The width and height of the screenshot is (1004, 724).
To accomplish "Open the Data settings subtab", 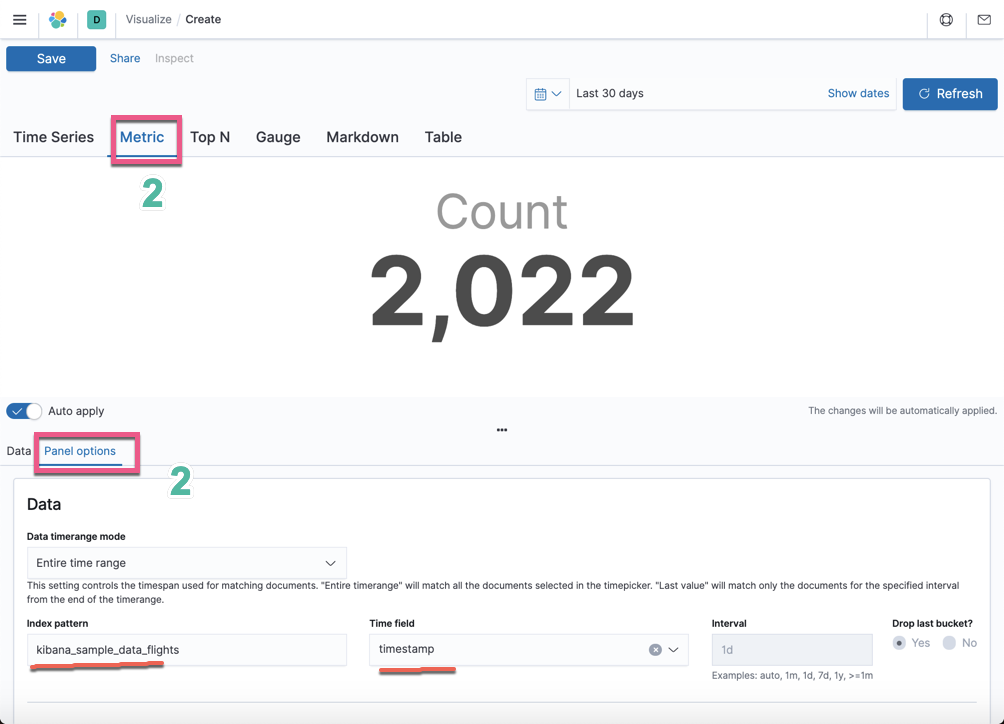I will point(17,451).
